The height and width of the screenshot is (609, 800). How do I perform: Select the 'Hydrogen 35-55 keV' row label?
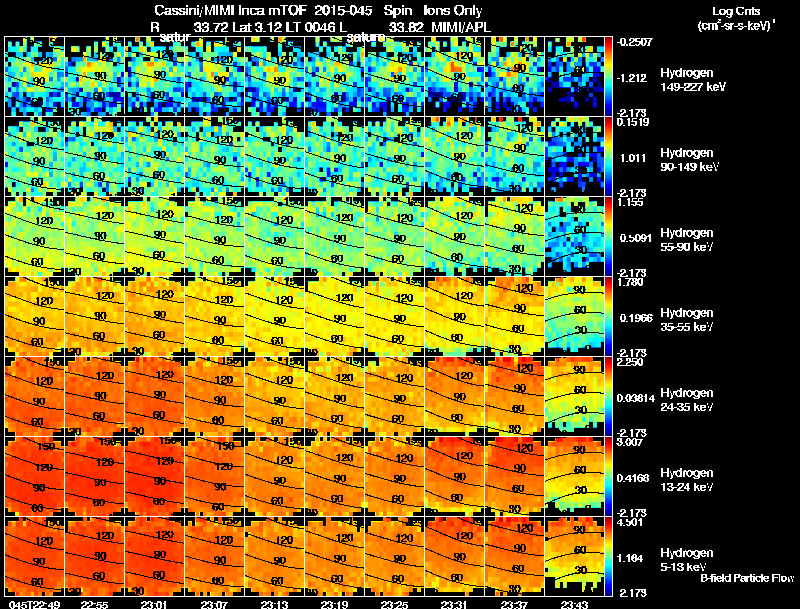pyautogui.click(x=687, y=320)
